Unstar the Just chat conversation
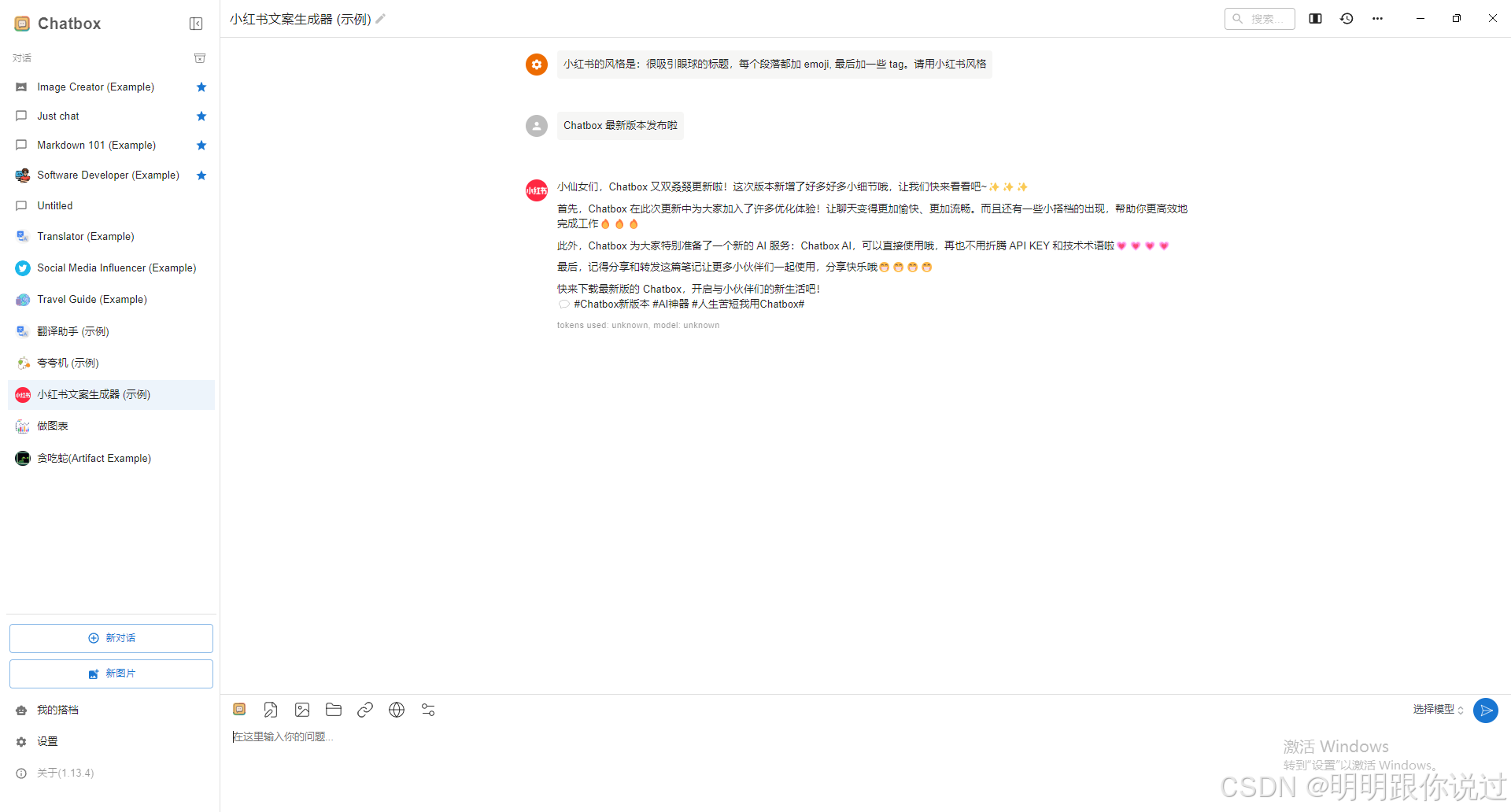This screenshot has width=1511, height=812. (x=201, y=116)
